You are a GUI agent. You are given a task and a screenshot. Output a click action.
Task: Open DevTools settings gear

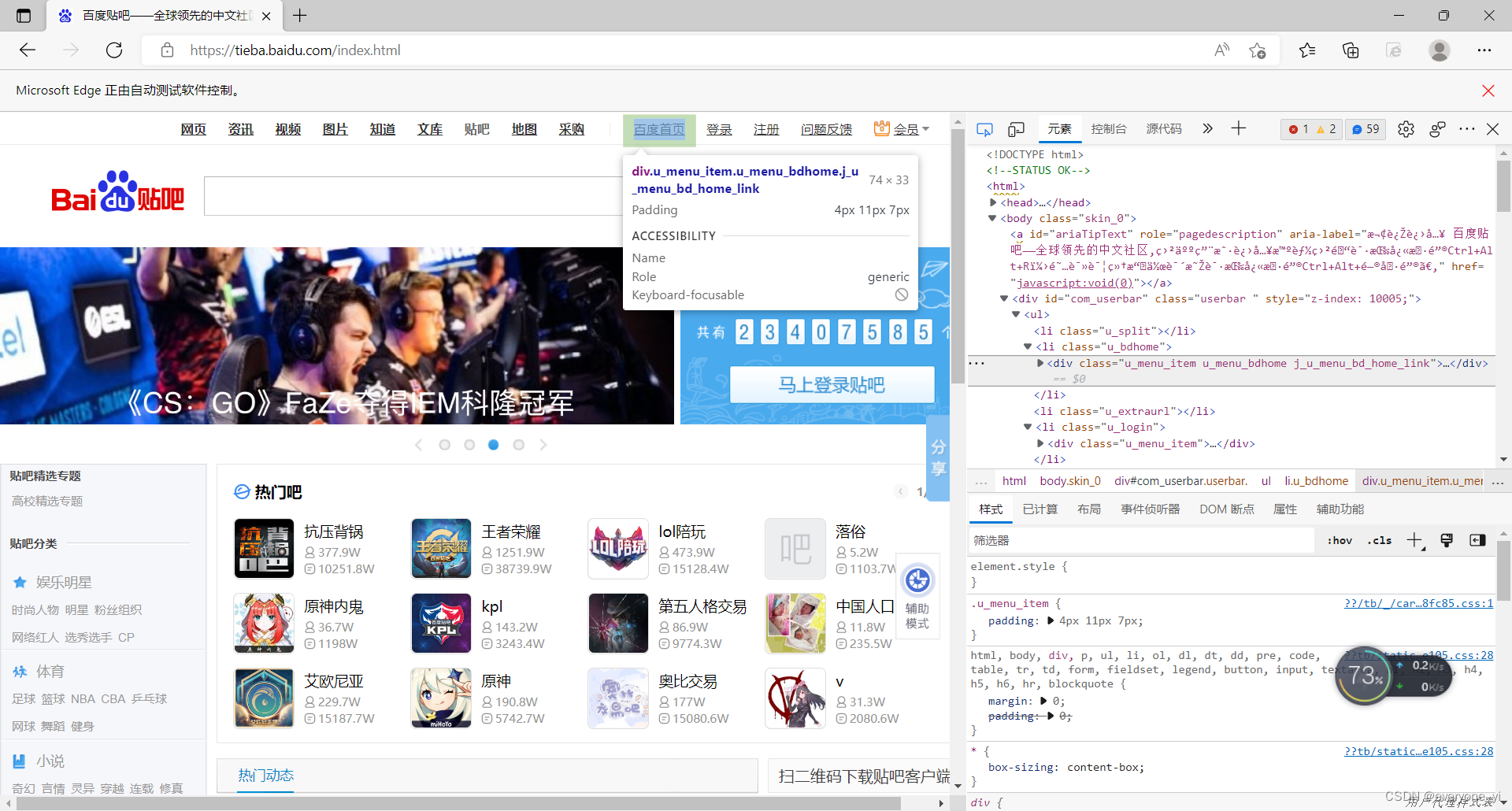pyautogui.click(x=1406, y=129)
